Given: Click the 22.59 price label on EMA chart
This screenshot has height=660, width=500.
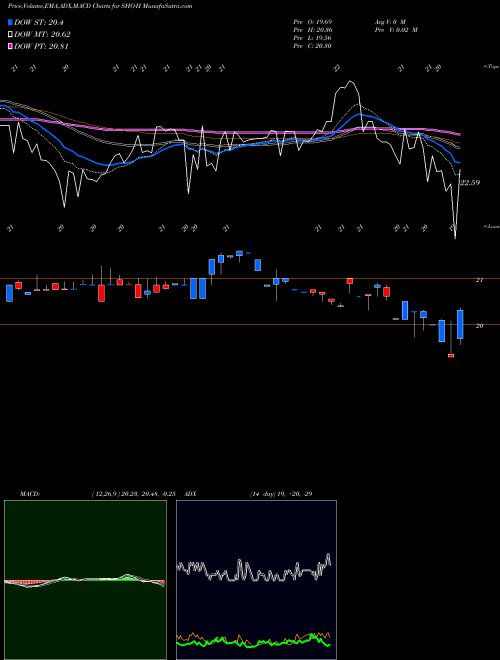Looking at the screenshot, I should click(470, 183).
